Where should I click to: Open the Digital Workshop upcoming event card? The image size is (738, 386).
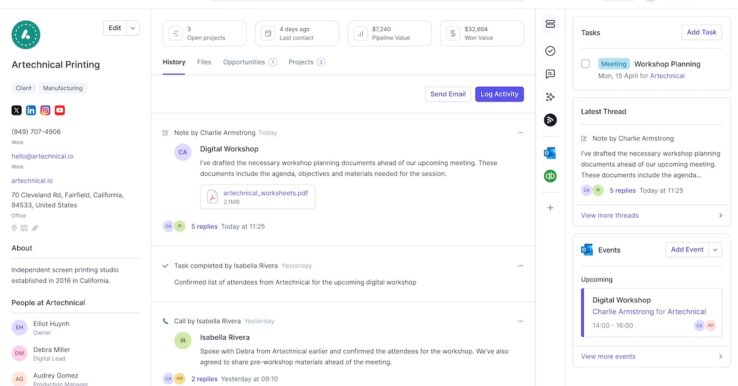coord(651,313)
